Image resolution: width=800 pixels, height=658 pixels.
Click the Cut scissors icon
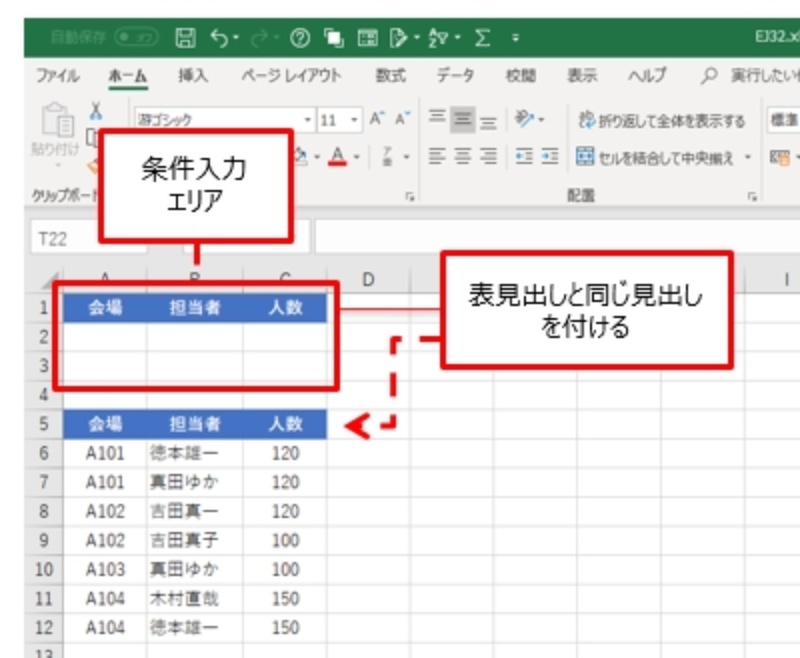pos(95,111)
